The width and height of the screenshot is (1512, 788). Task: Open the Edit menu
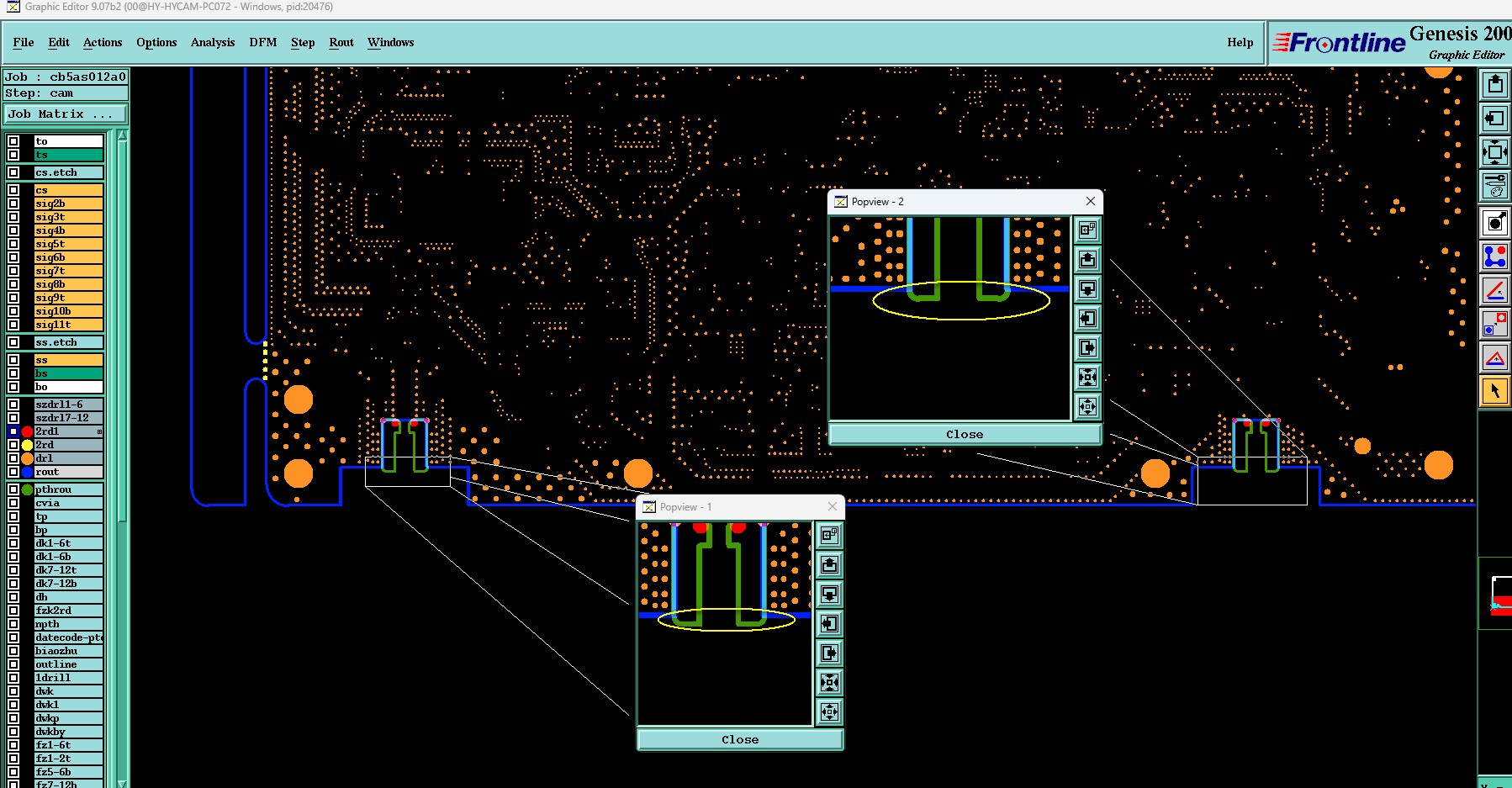pos(59,42)
